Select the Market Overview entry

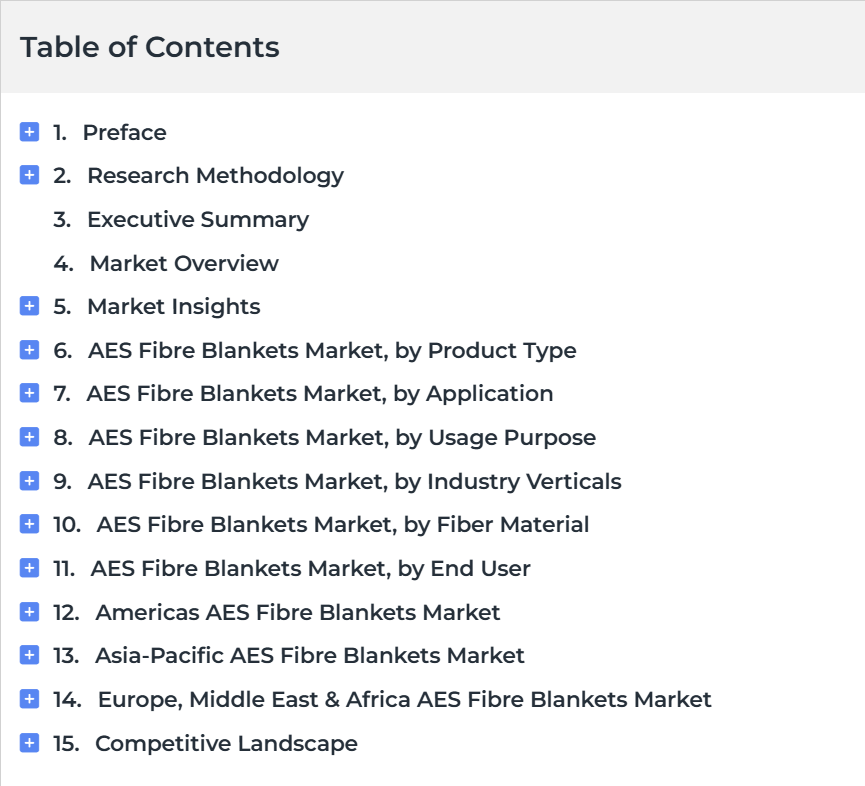point(184,263)
